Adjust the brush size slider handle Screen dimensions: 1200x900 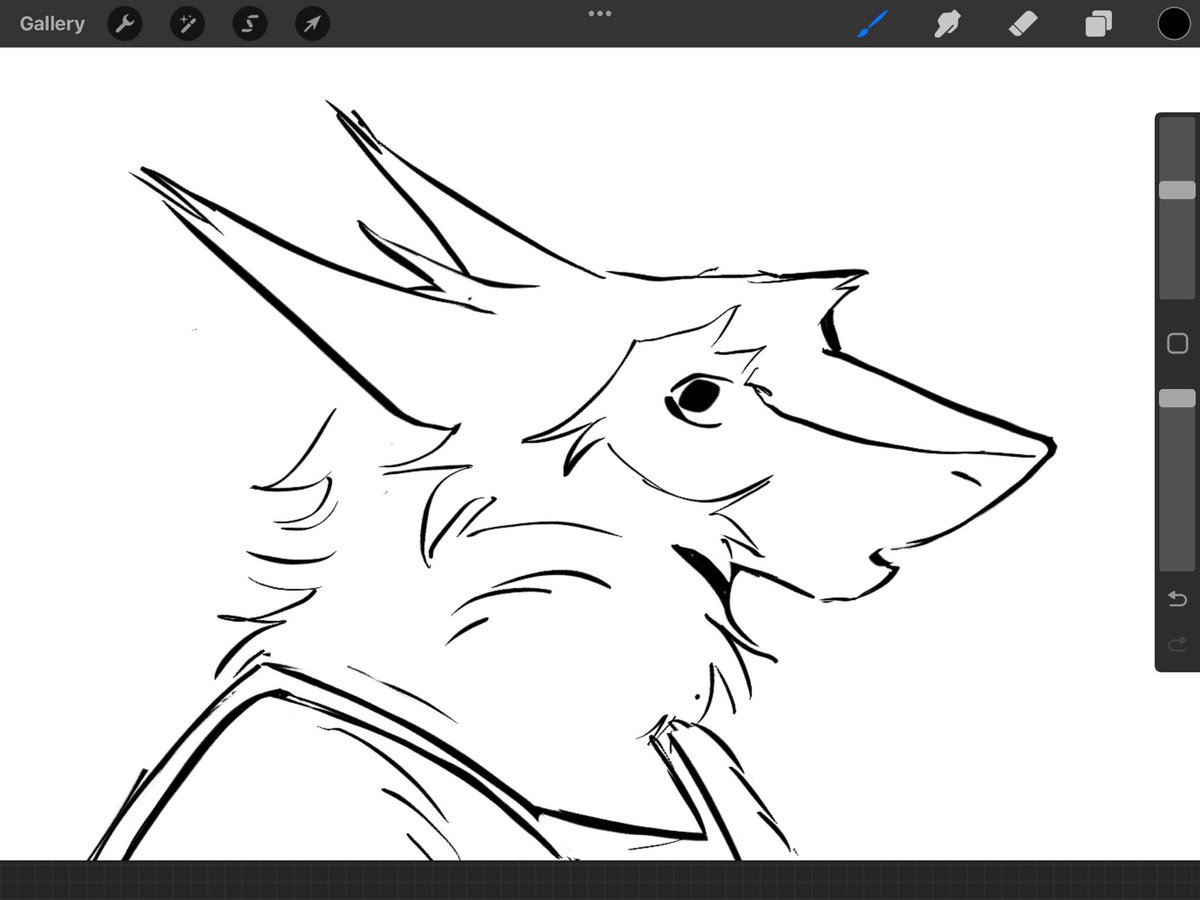1177,190
